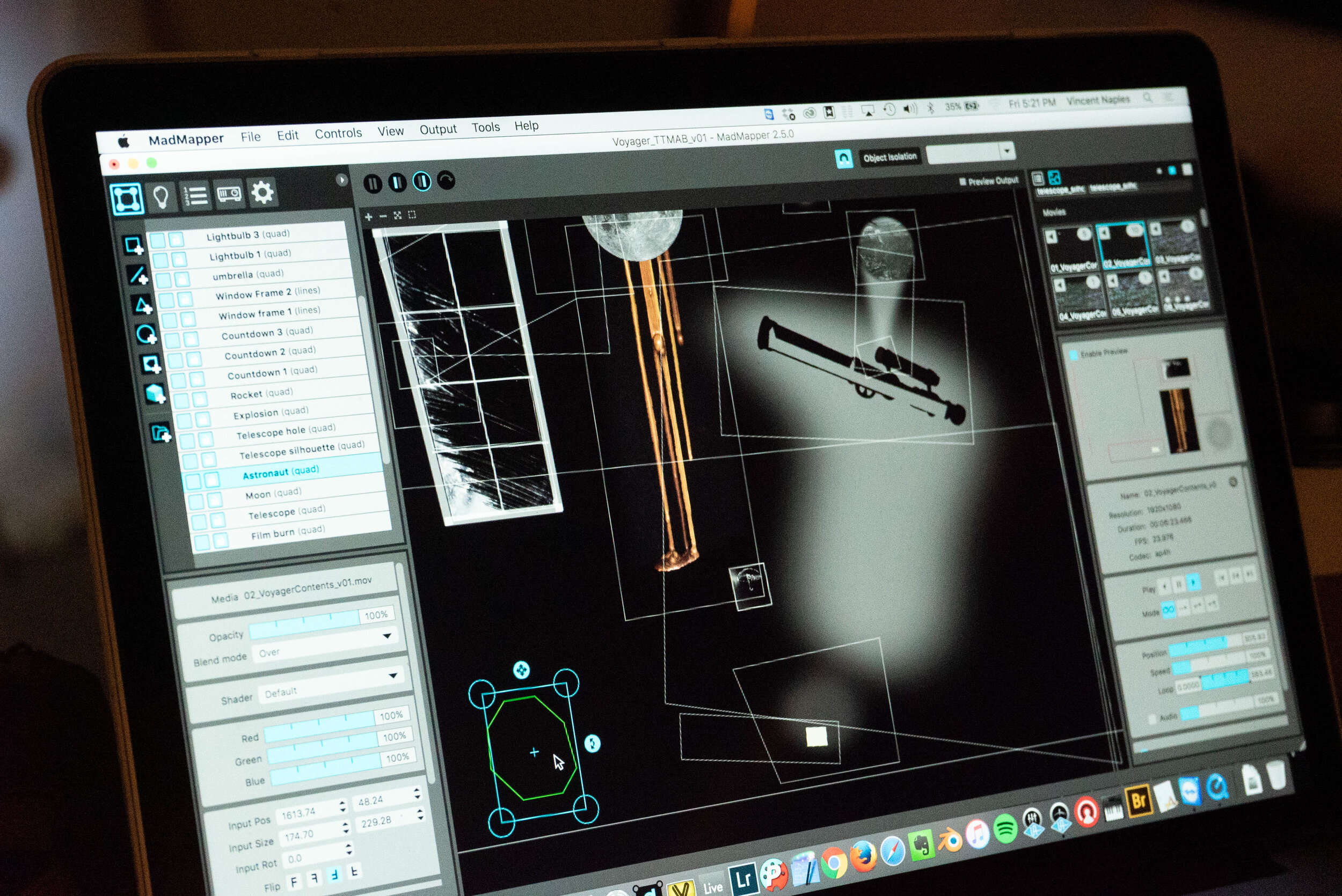Screen dimensions: 1342x896
Task: Open the Tools menu
Action: [x=485, y=128]
